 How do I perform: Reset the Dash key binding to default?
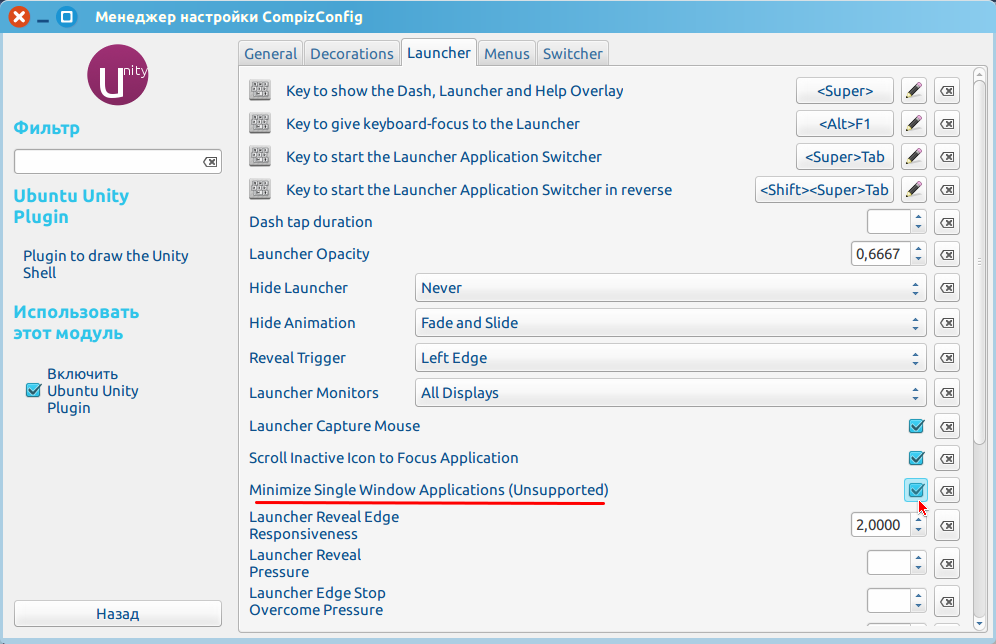[x=947, y=91]
